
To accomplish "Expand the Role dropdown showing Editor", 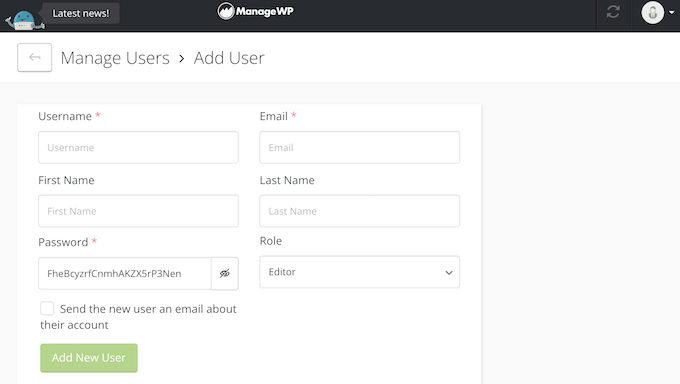I will [x=360, y=272].
